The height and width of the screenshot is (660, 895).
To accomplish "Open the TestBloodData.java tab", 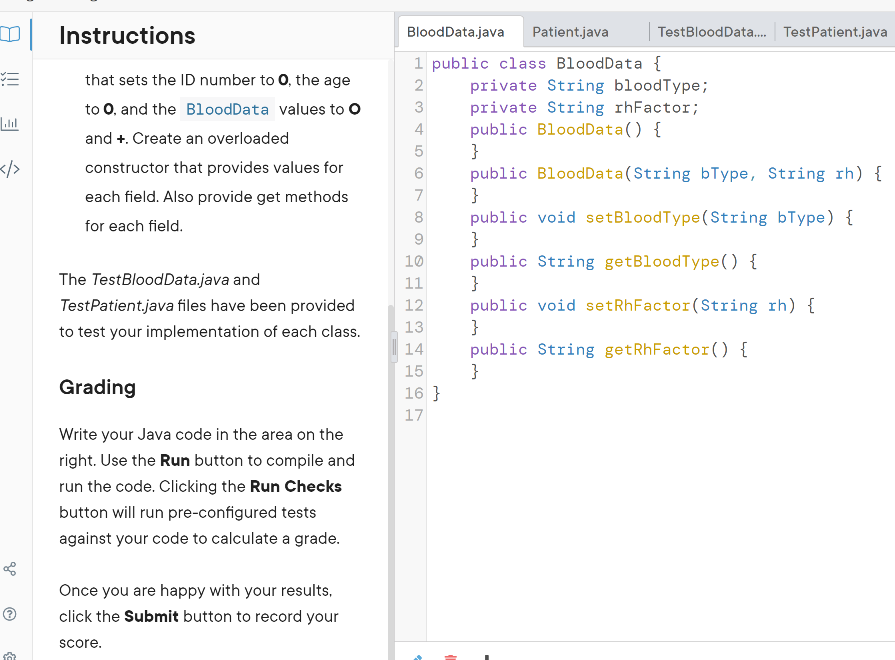I will click(x=711, y=33).
